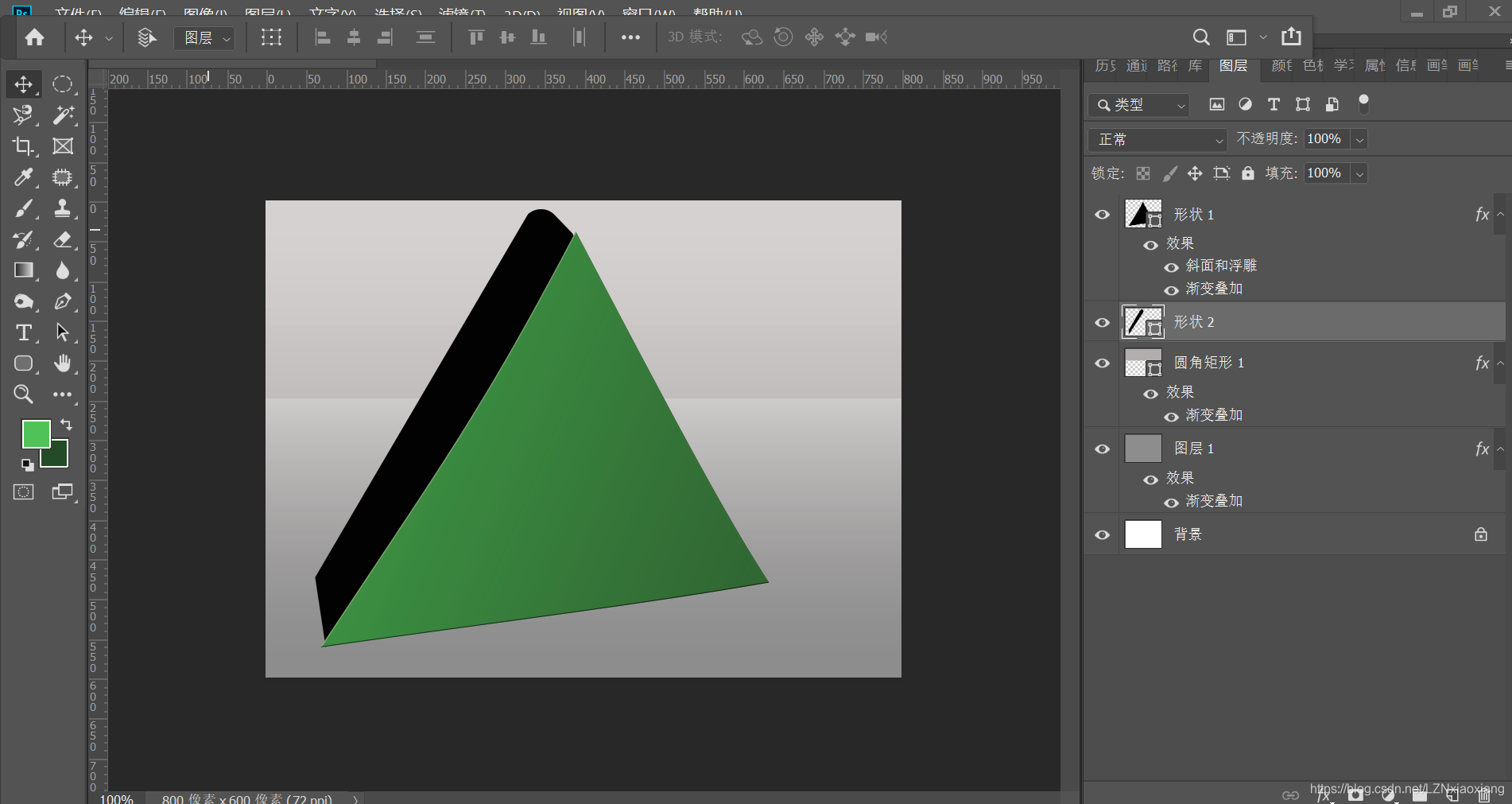Click the foreground green color swatch
Image resolution: width=1512 pixels, height=804 pixels.
(x=36, y=434)
